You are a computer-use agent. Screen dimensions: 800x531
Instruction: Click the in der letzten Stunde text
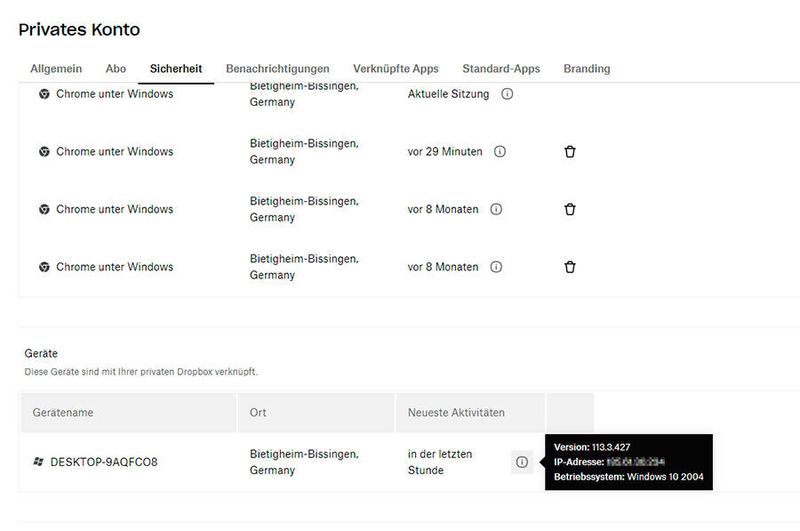pos(440,462)
